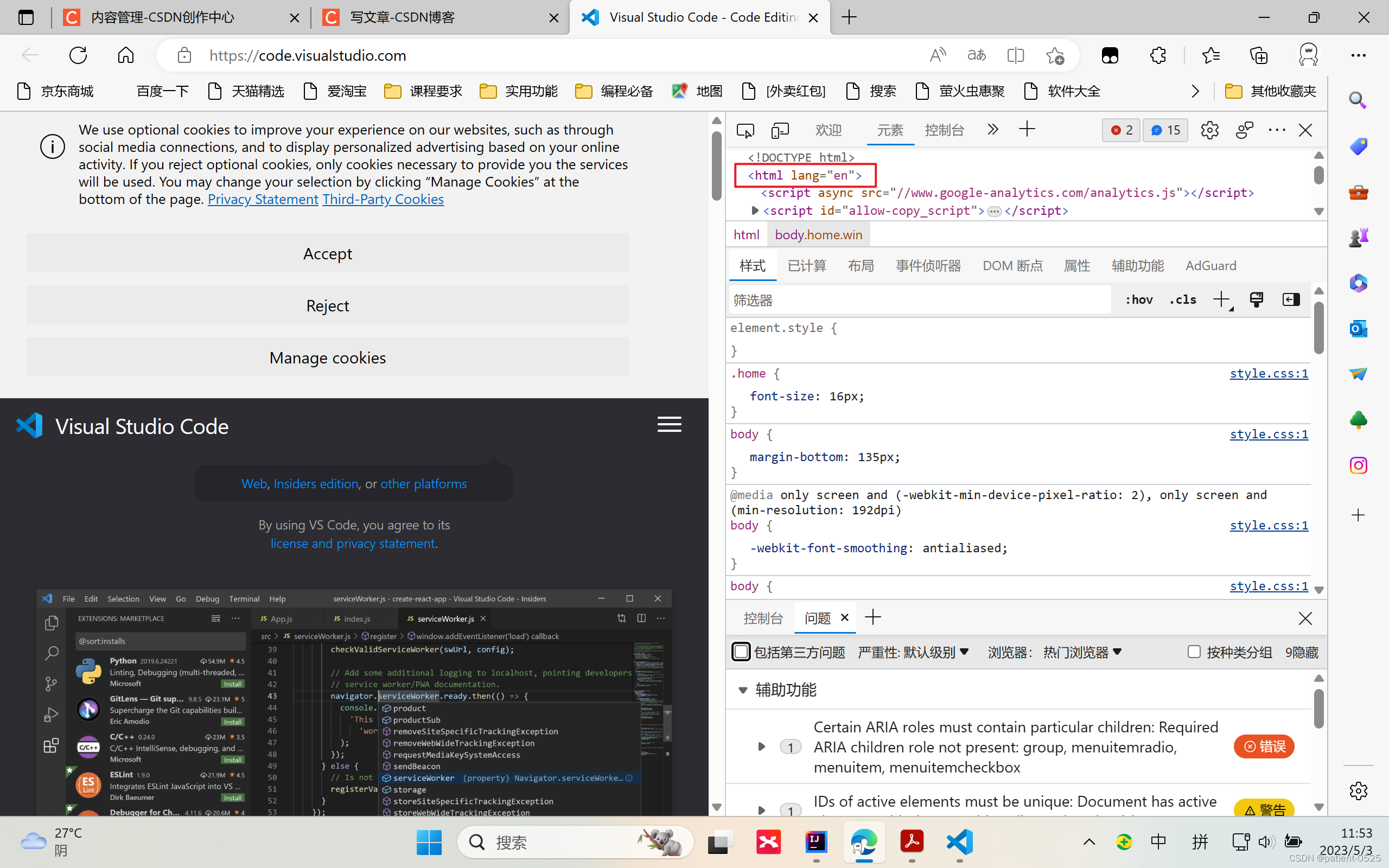Open the Third-Party Cookies link
Viewport: 1389px width, 868px height.
[x=383, y=199]
